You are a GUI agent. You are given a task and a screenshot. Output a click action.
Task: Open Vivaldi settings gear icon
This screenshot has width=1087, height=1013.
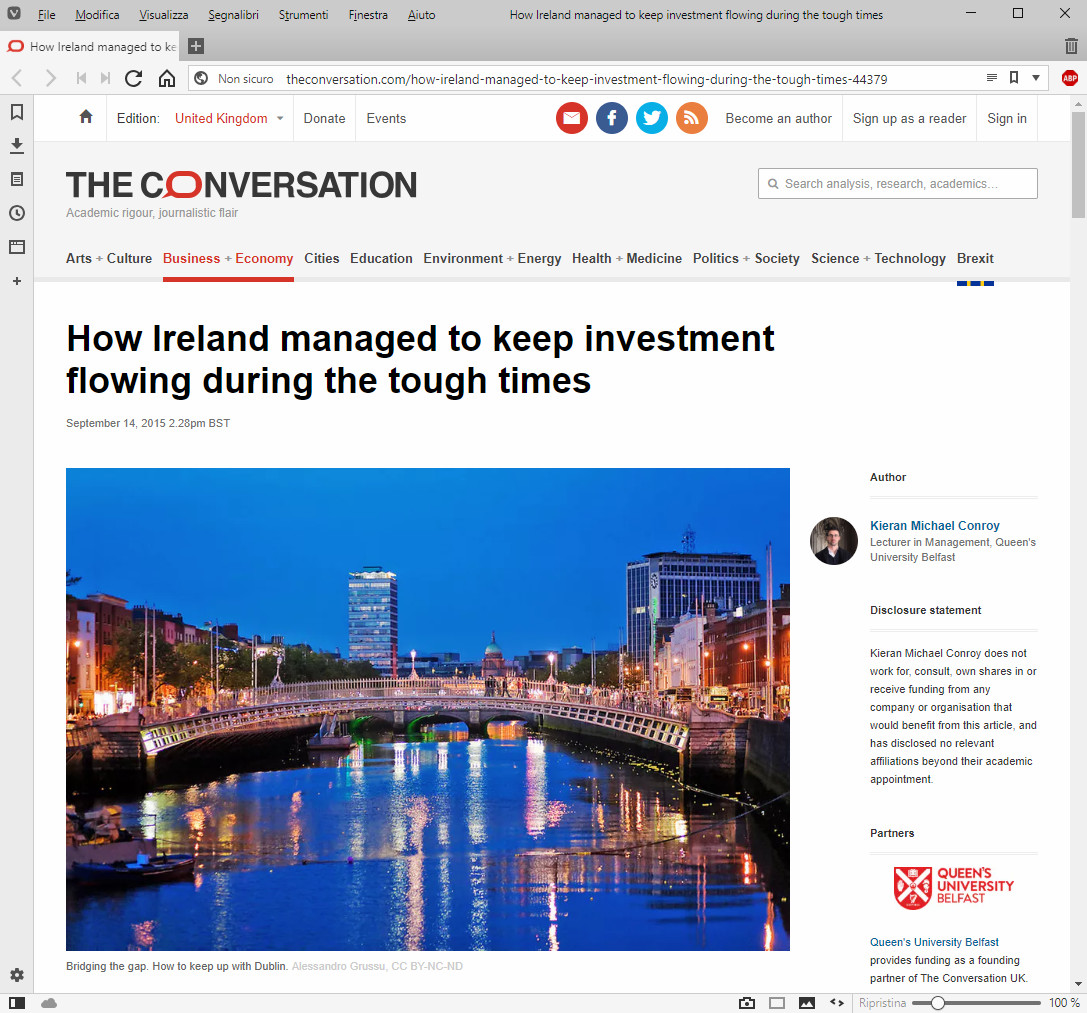[x=17, y=975]
